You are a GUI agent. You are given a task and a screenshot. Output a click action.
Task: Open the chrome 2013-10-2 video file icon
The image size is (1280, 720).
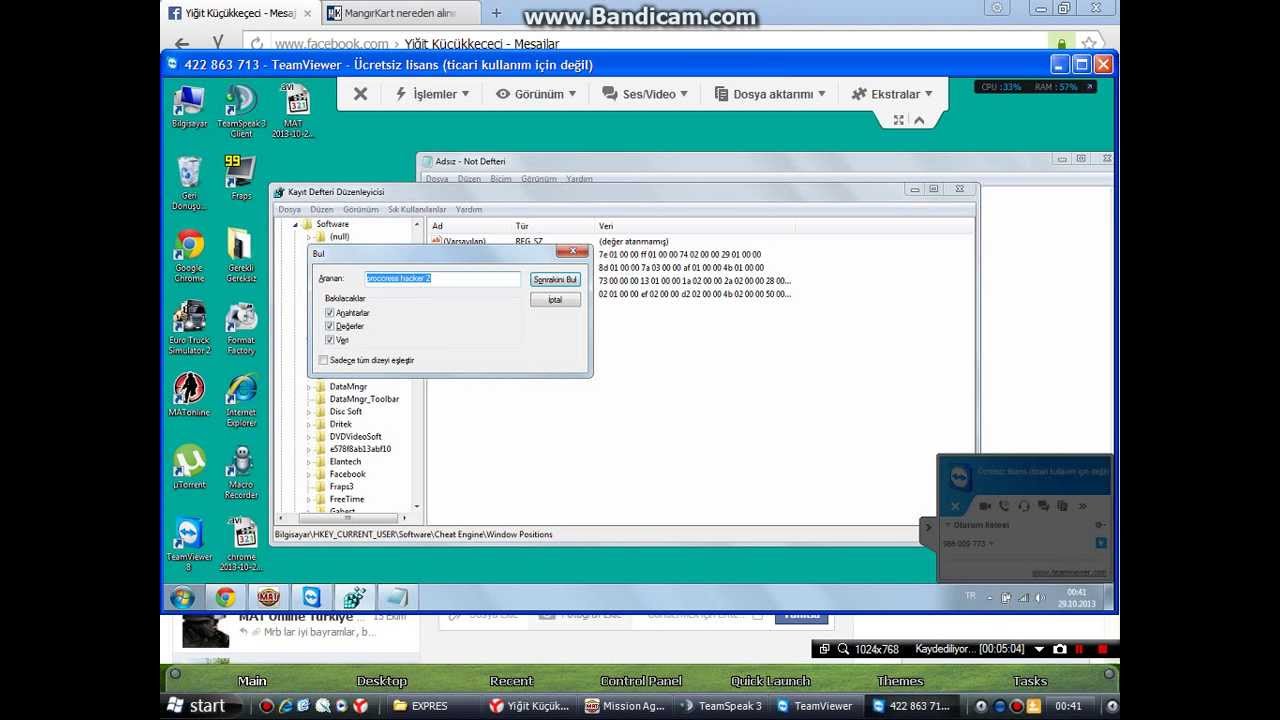241,545
